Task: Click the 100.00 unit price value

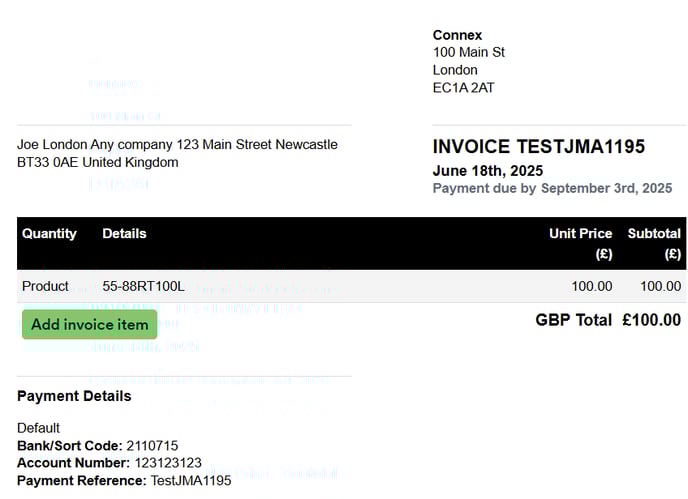Action: coord(591,286)
